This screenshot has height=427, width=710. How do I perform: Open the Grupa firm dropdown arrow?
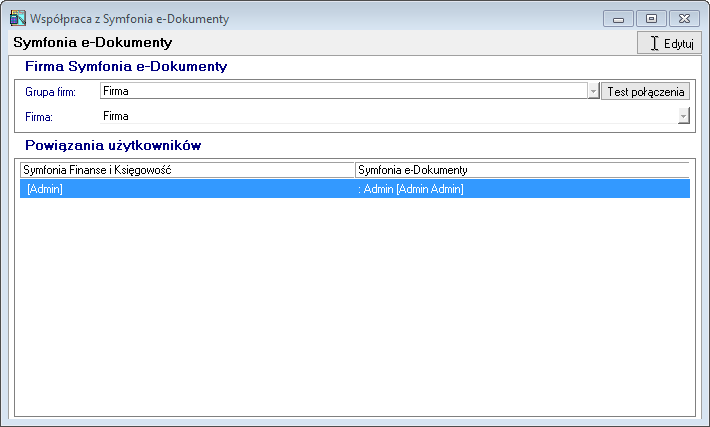pyautogui.click(x=594, y=91)
